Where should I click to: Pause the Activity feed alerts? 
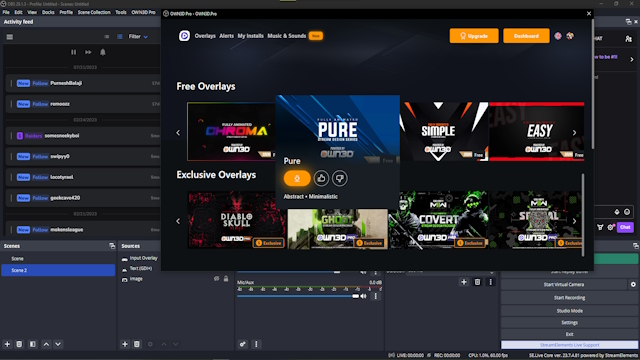tap(73, 52)
